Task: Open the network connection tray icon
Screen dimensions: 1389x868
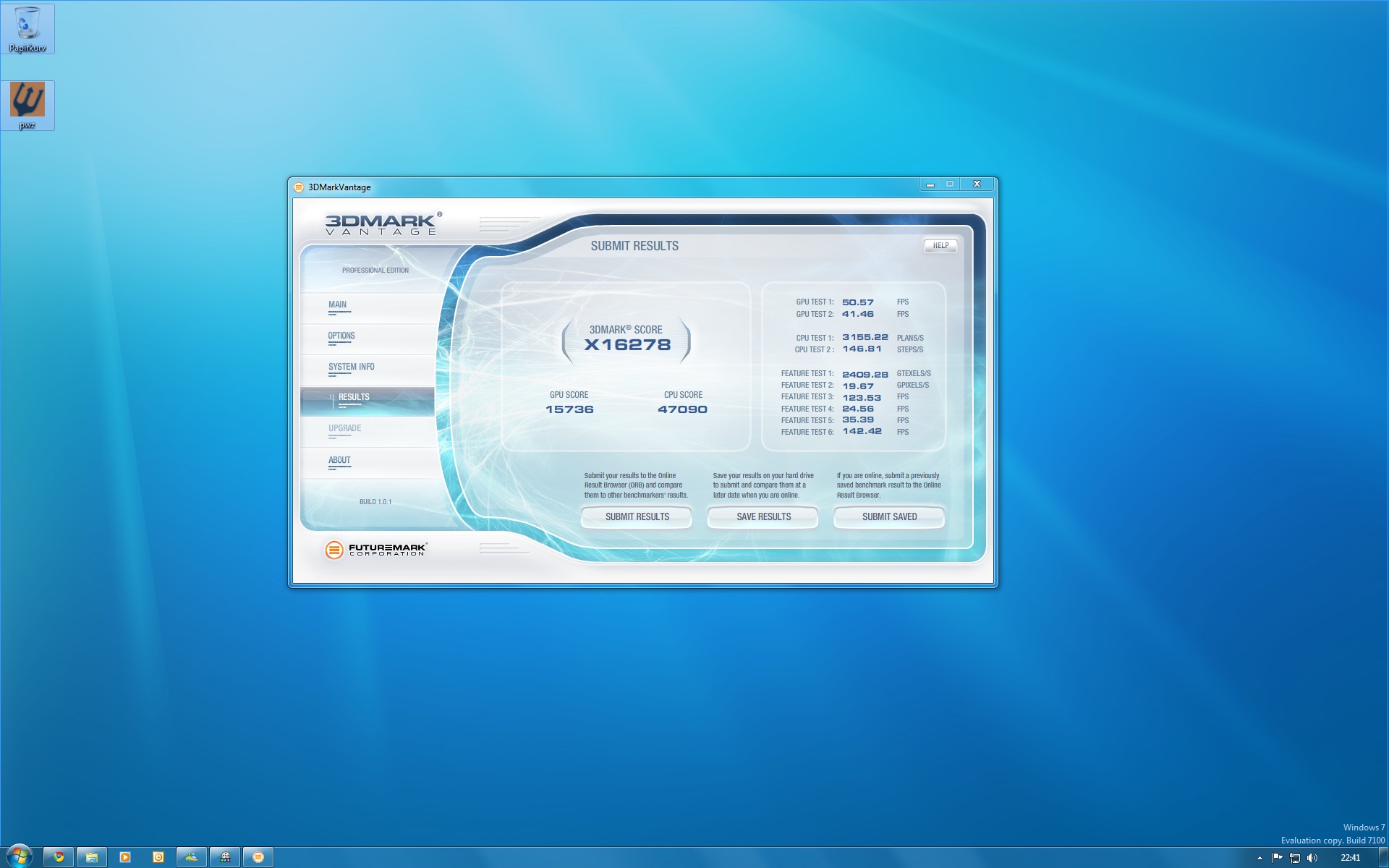Action: point(1295,858)
